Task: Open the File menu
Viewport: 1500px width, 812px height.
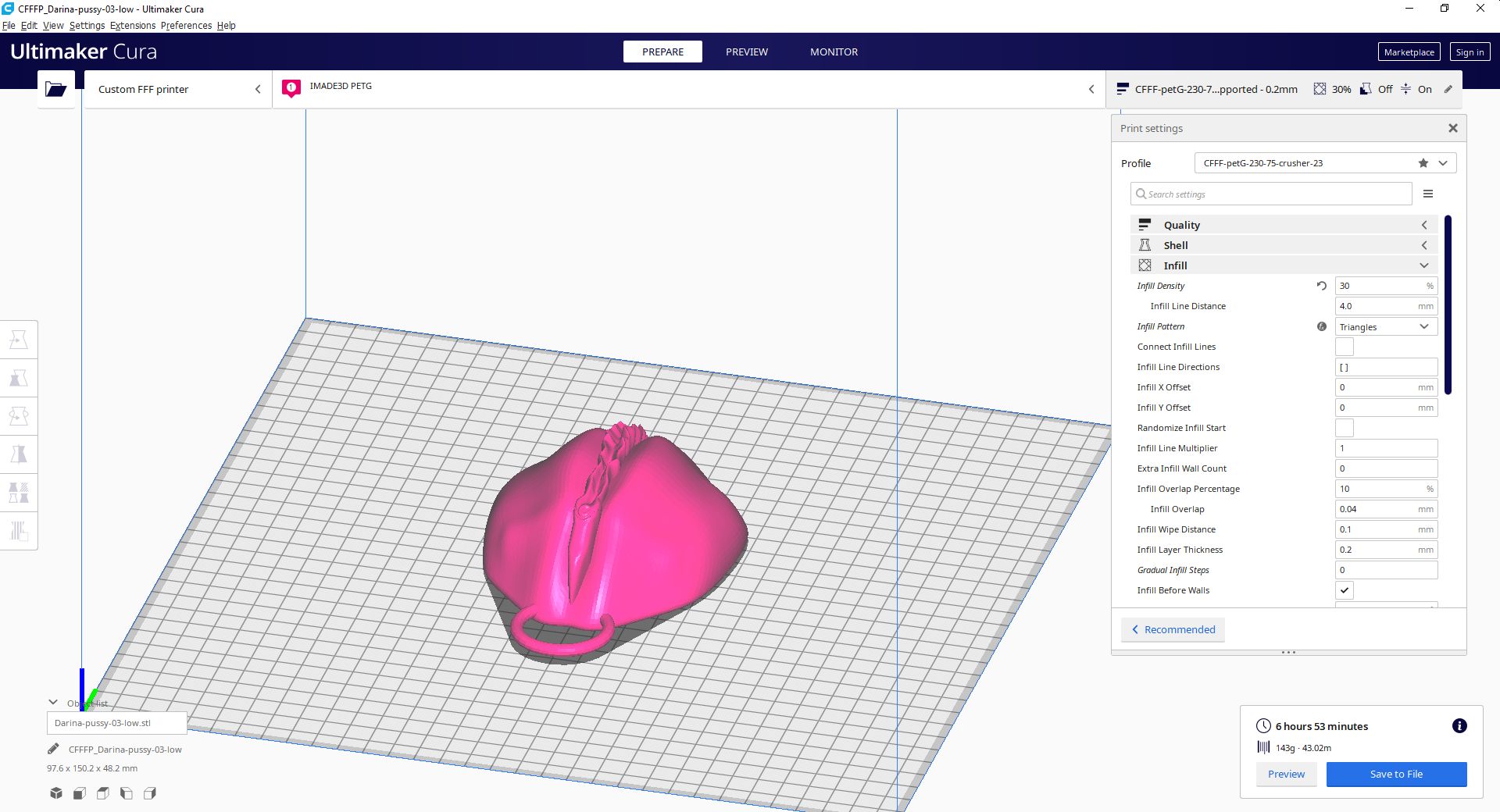Action: click(x=9, y=26)
